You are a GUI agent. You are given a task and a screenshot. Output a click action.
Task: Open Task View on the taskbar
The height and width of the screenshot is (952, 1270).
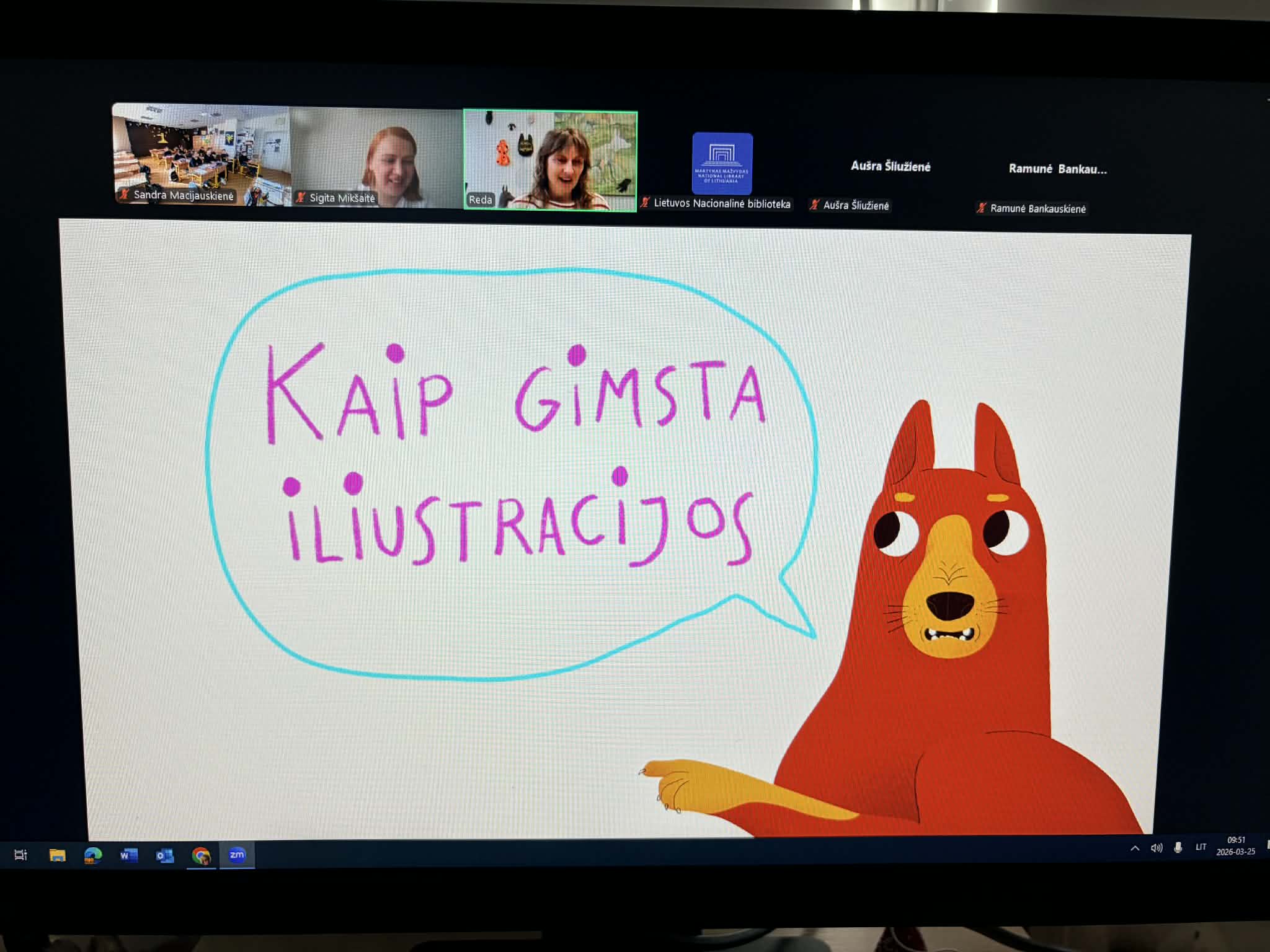coord(20,855)
